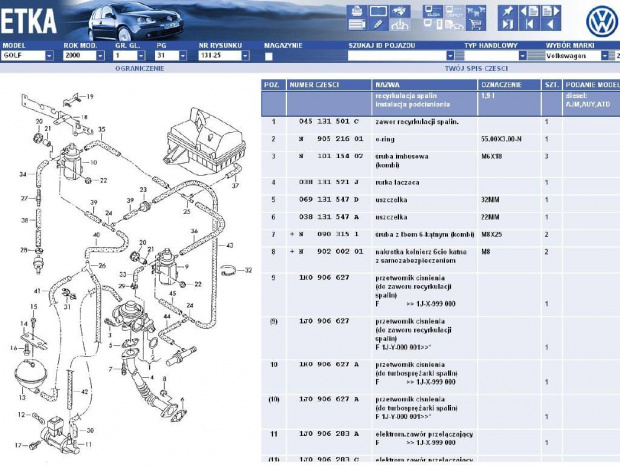Viewport: 620px width, 468px height.
Task: Toggle the MAGAZYNIE checkbox
Action: coord(269,57)
